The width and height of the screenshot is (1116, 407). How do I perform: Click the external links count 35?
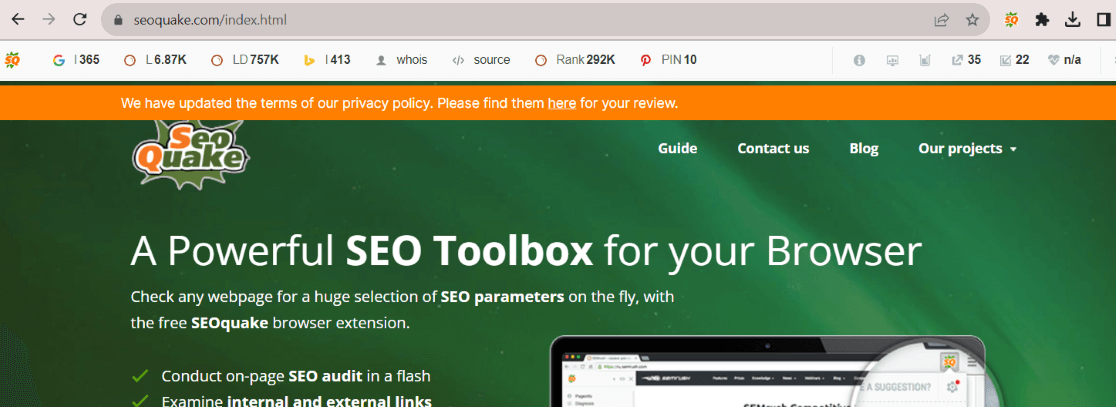(x=966, y=60)
